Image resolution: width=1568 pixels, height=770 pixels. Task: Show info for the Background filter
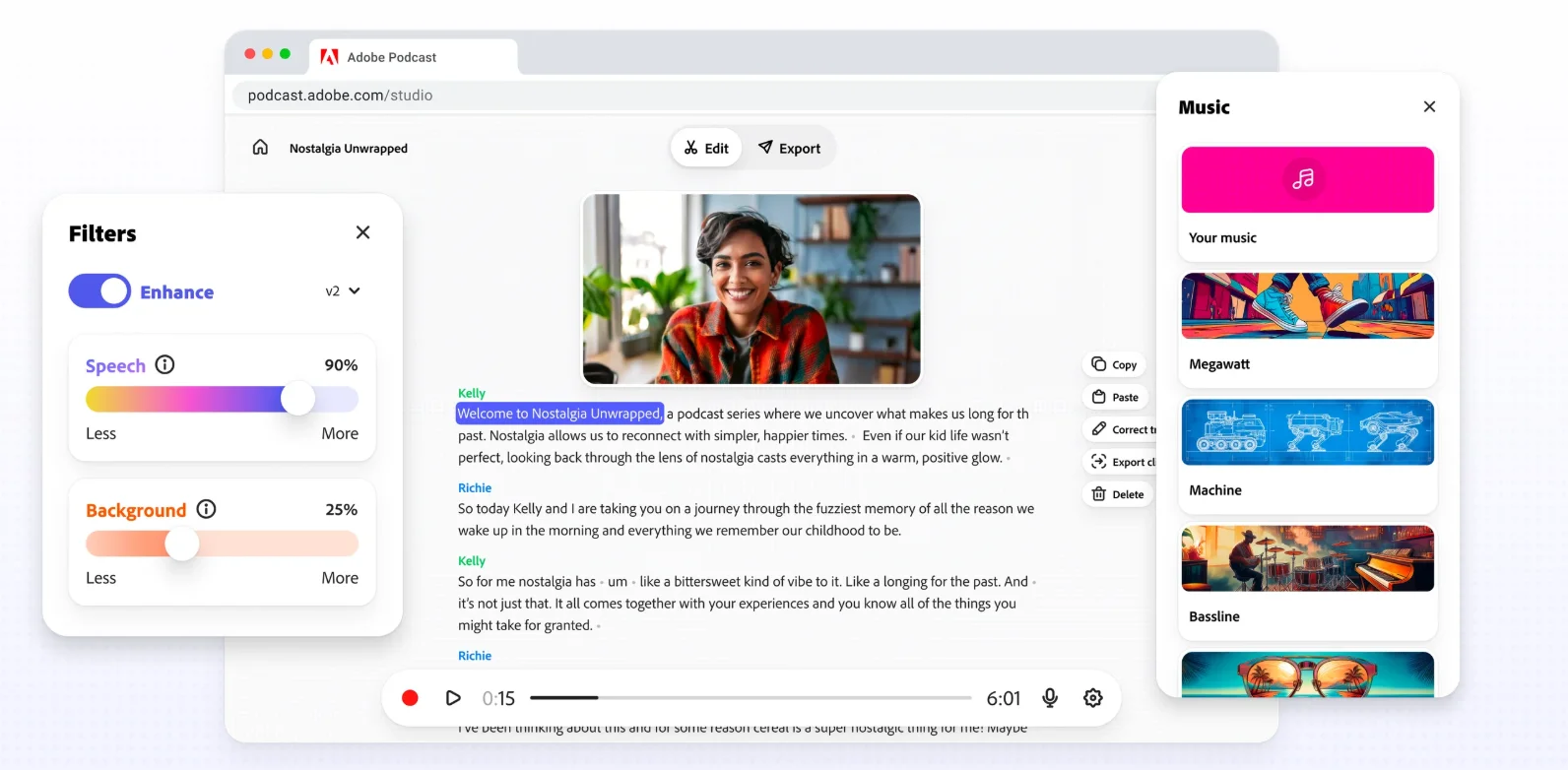tap(206, 509)
